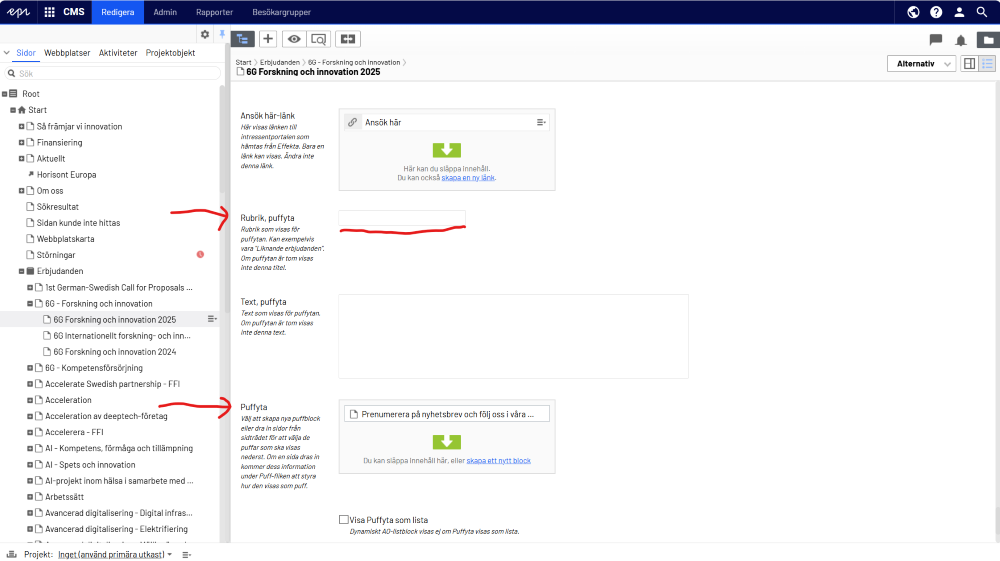Click the Rubrik, puffyta text field

(x=402, y=218)
